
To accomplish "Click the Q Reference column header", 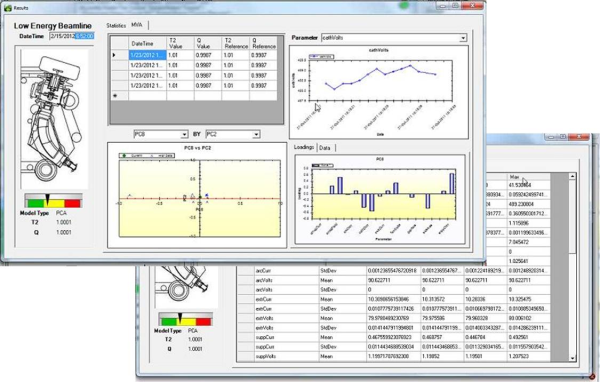I will tap(263, 43).
